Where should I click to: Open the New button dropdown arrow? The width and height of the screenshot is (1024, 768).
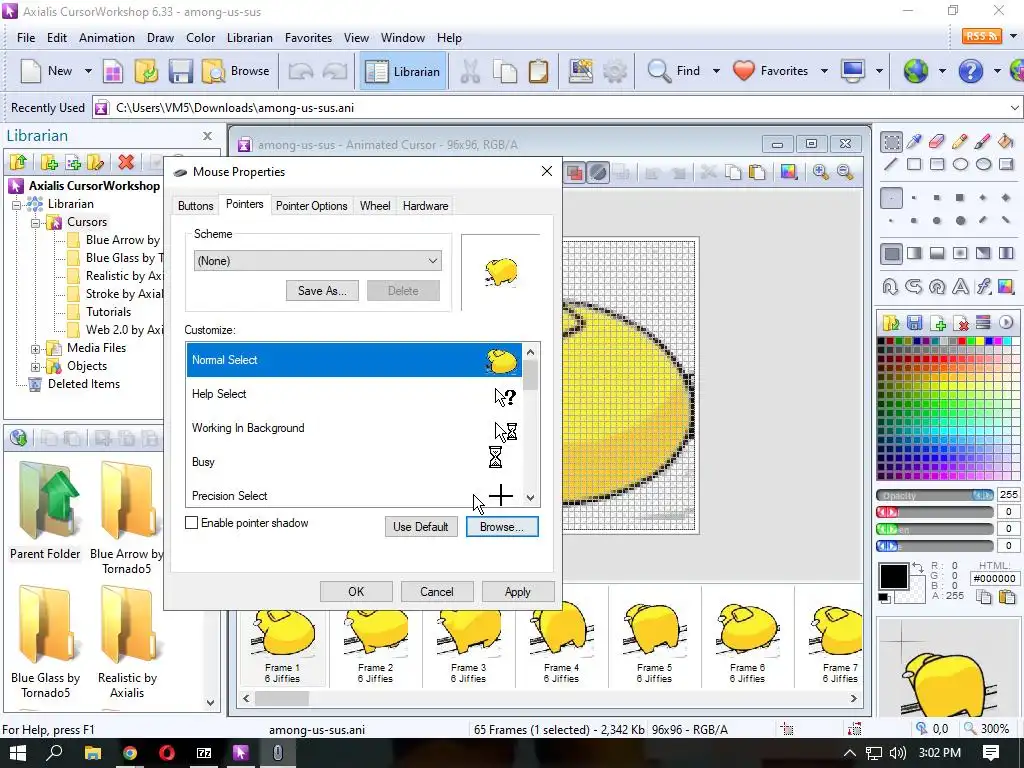pos(88,71)
